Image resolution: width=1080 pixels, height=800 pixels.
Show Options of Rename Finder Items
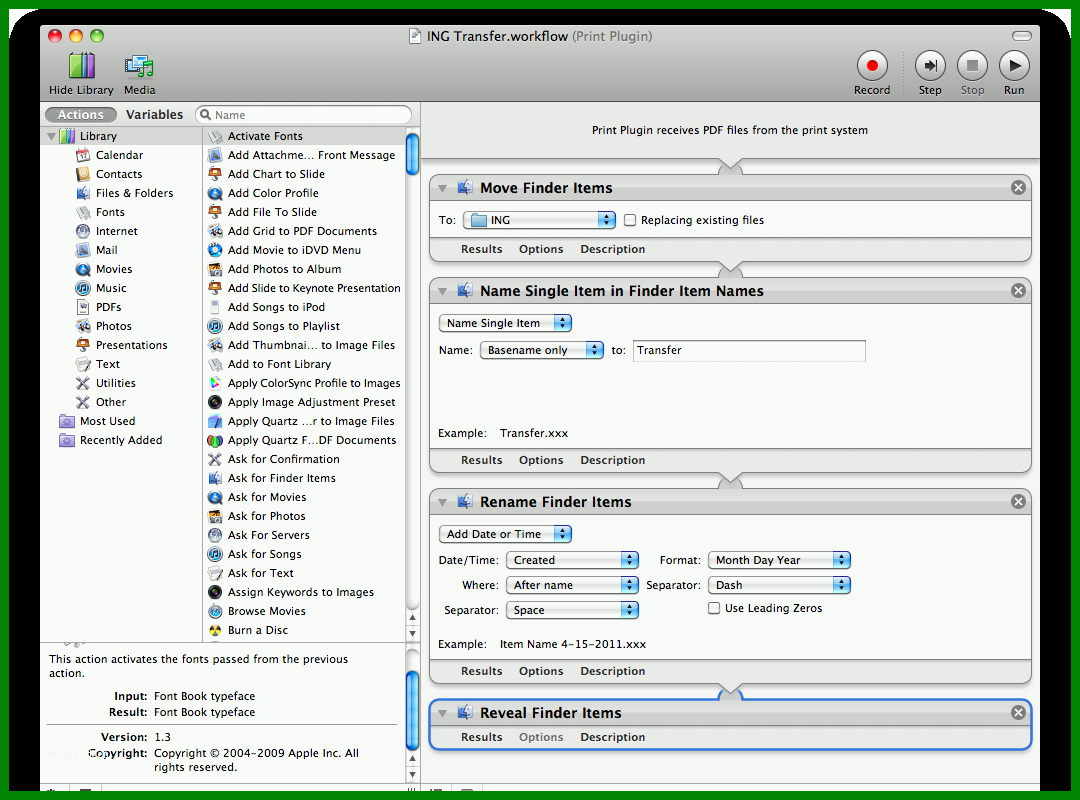(541, 671)
